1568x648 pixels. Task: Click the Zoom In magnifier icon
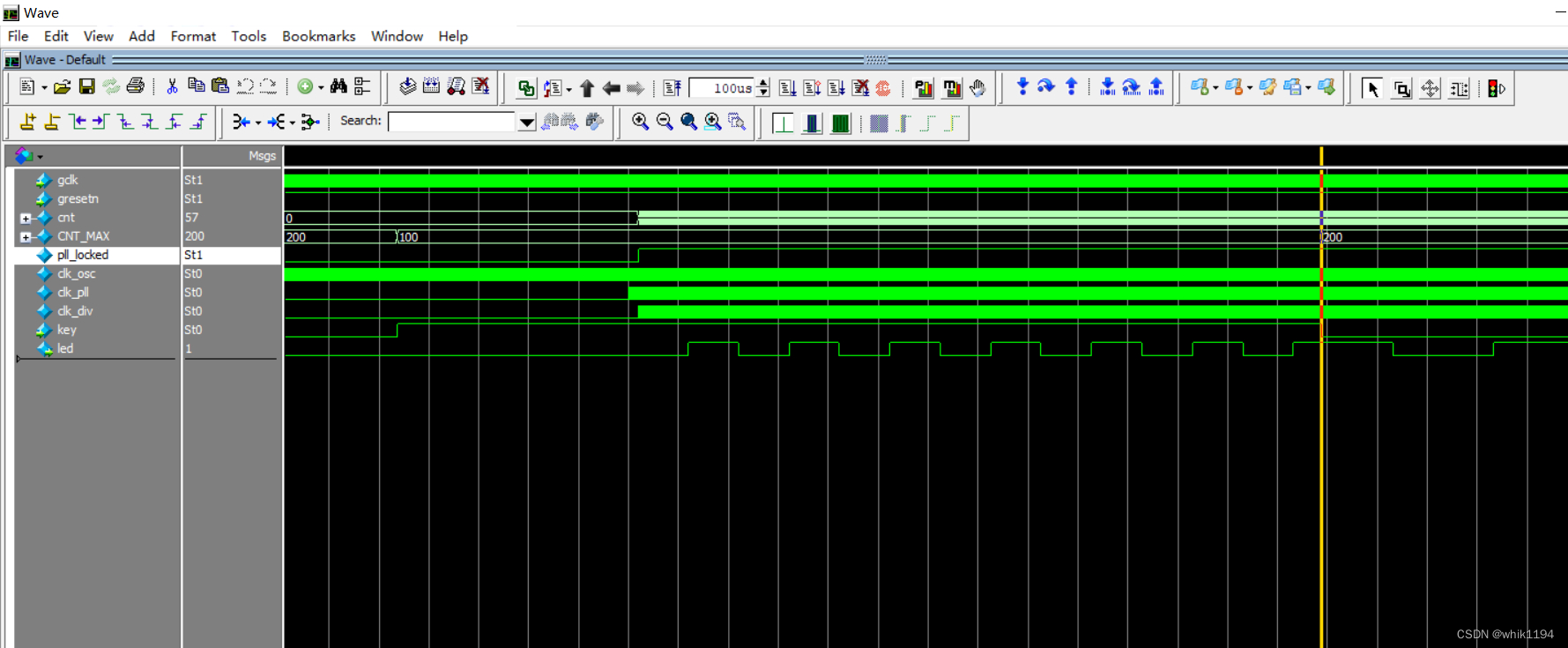coord(641,122)
